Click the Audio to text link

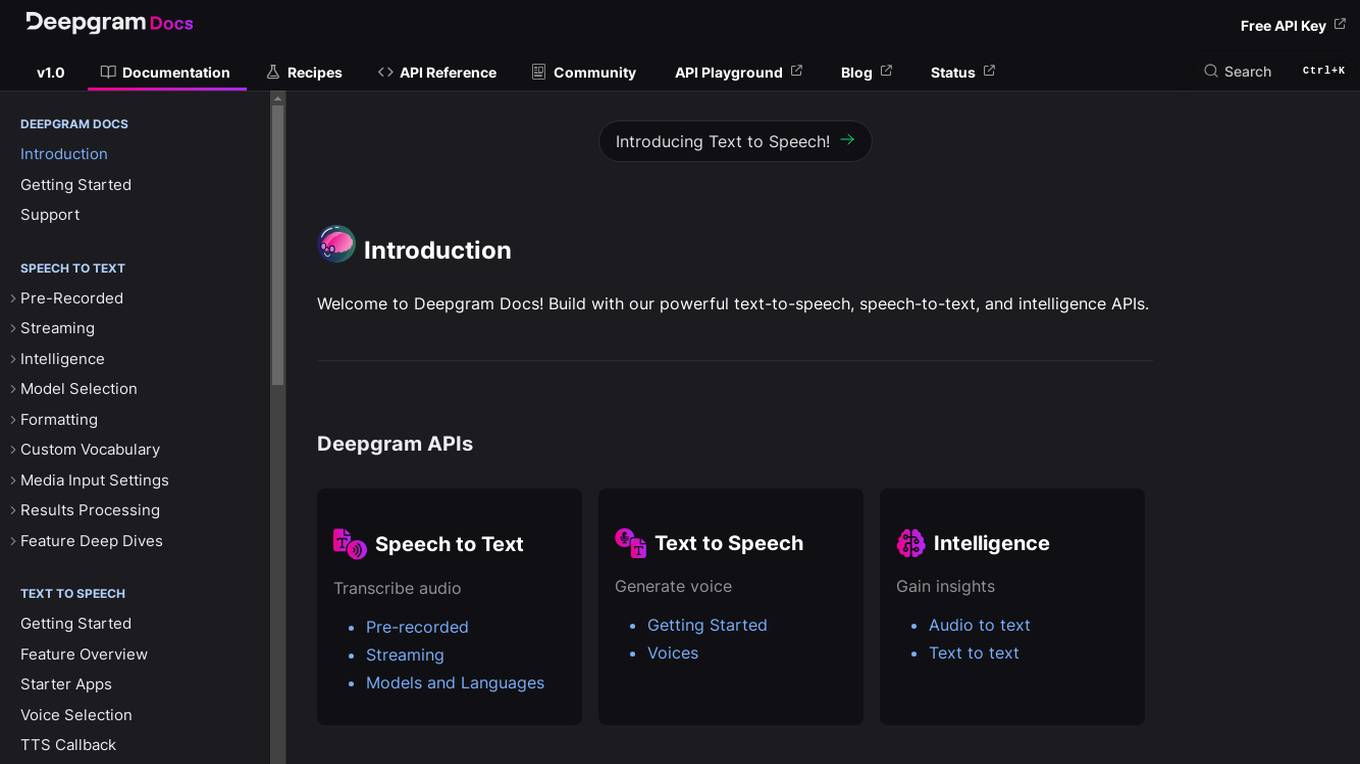coord(979,625)
